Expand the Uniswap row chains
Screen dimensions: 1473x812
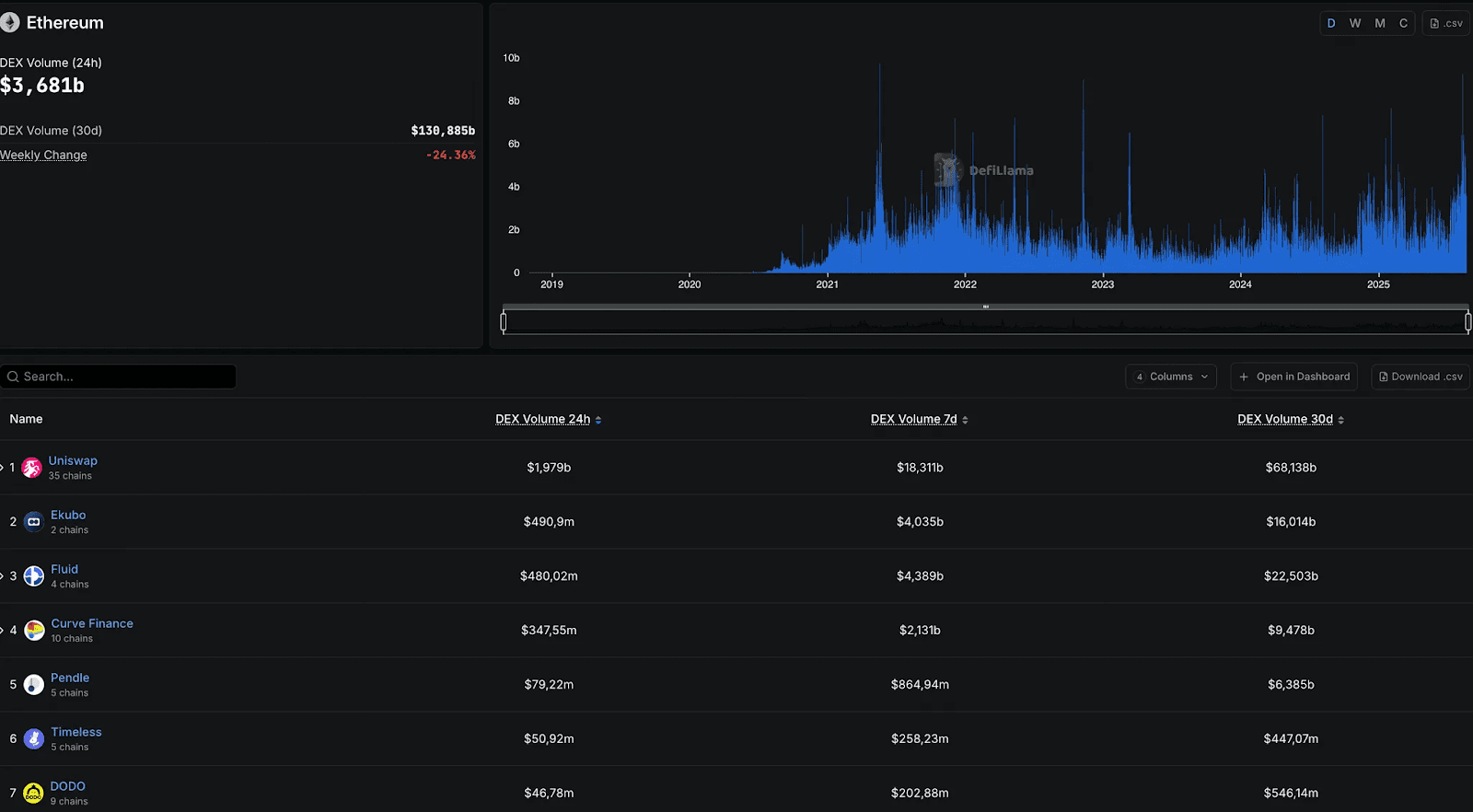(x=3, y=468)
